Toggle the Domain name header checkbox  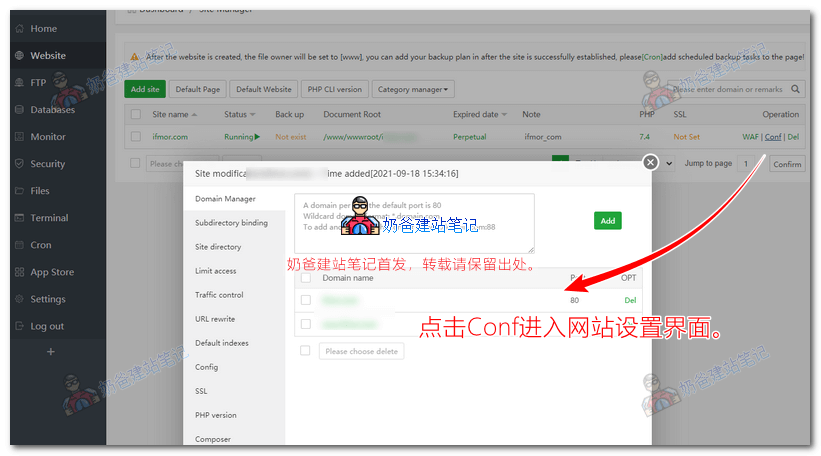pos(306,278)
